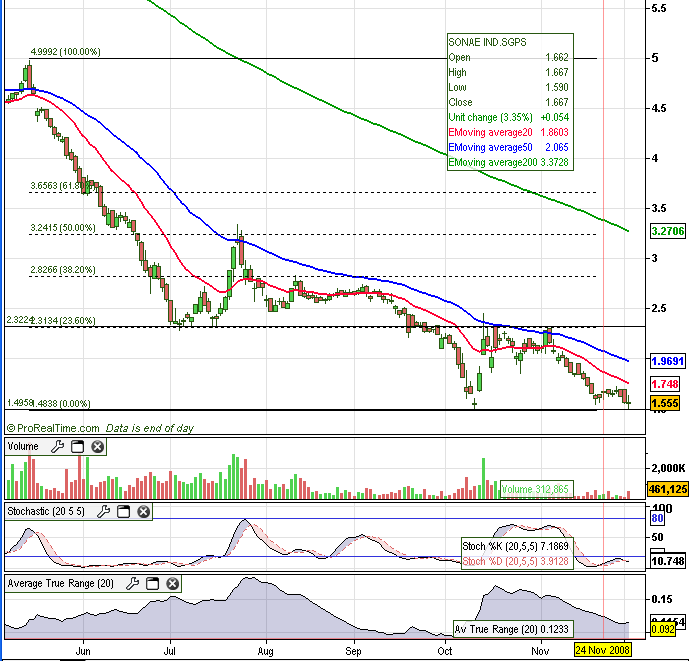
Task: Click the SONAE IND.SGPS title in info box
Action: pyautogui.click(x=487, y=42)
